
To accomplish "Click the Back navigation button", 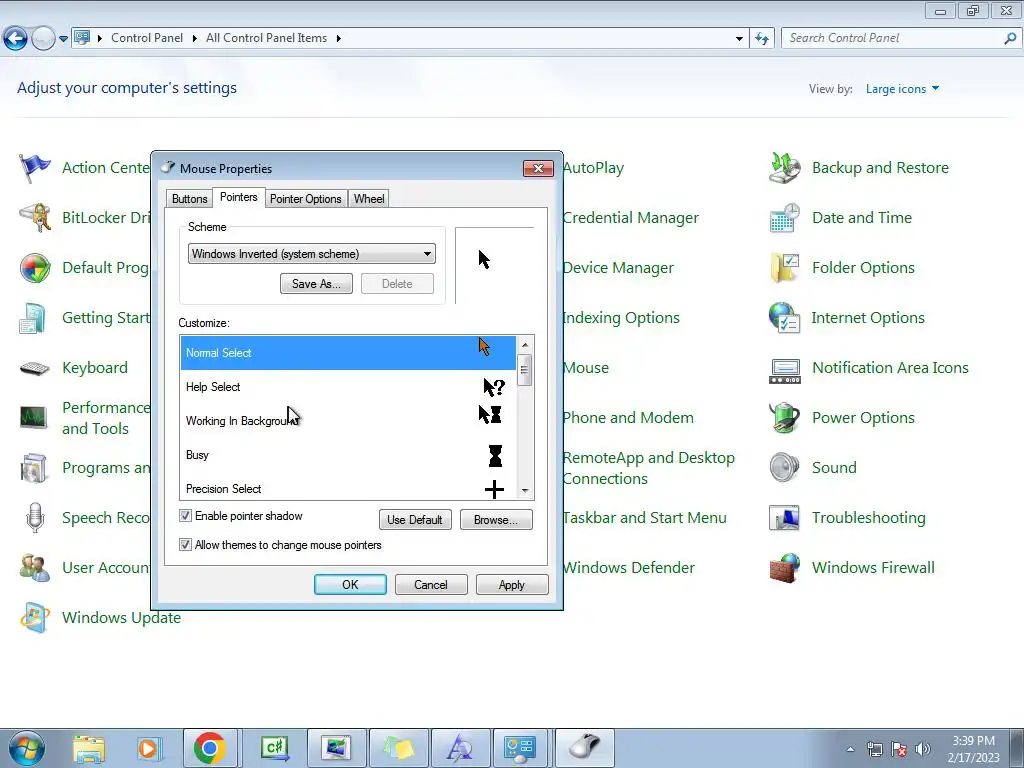I will click(16, 39).
